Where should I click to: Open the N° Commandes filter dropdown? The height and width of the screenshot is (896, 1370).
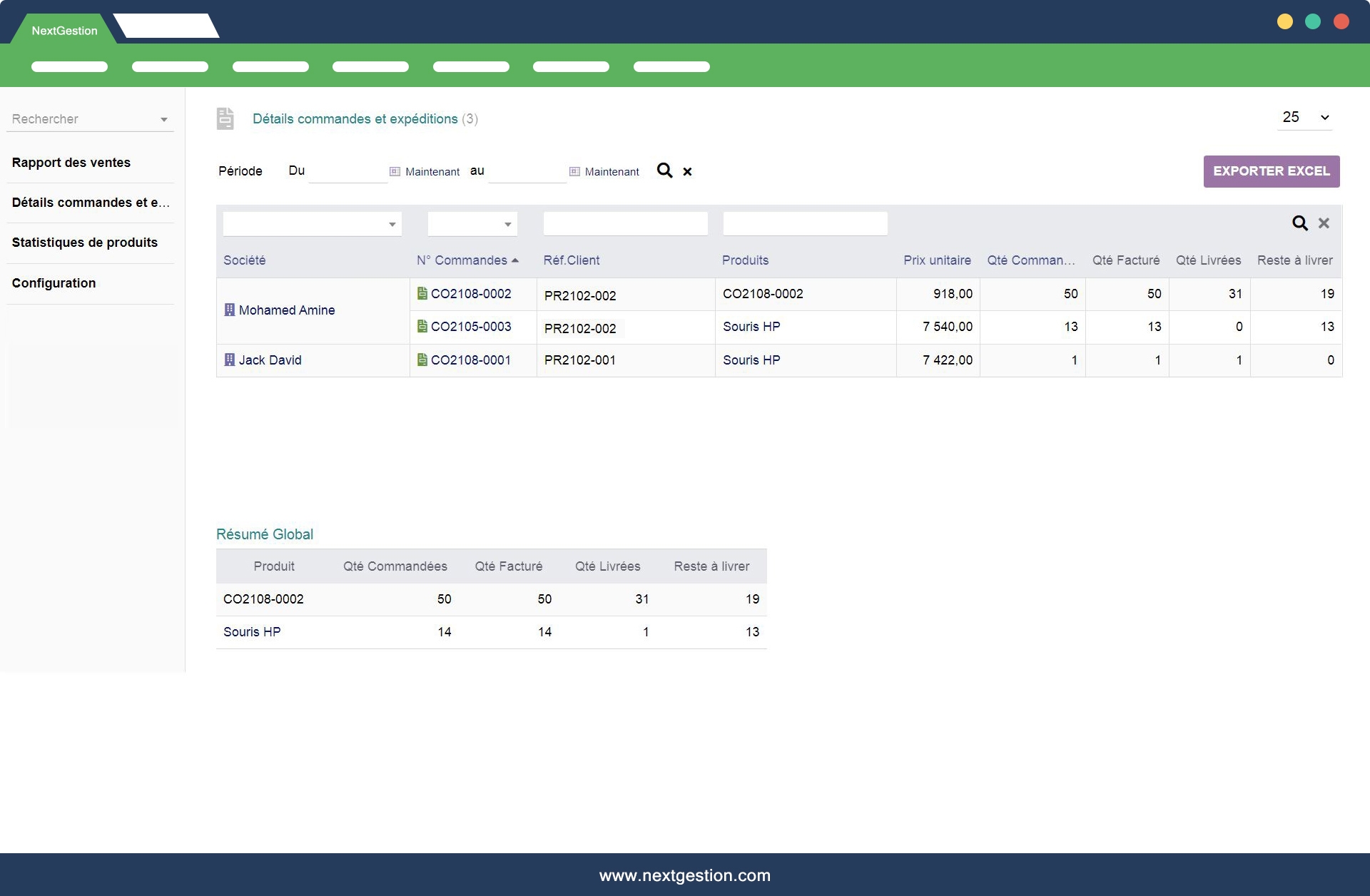(x=472, y=224)
